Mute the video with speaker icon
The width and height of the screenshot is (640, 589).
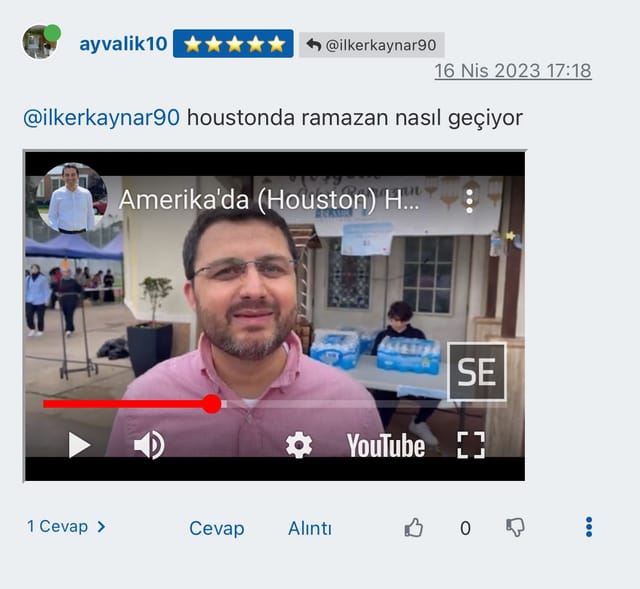pos(149,445)
